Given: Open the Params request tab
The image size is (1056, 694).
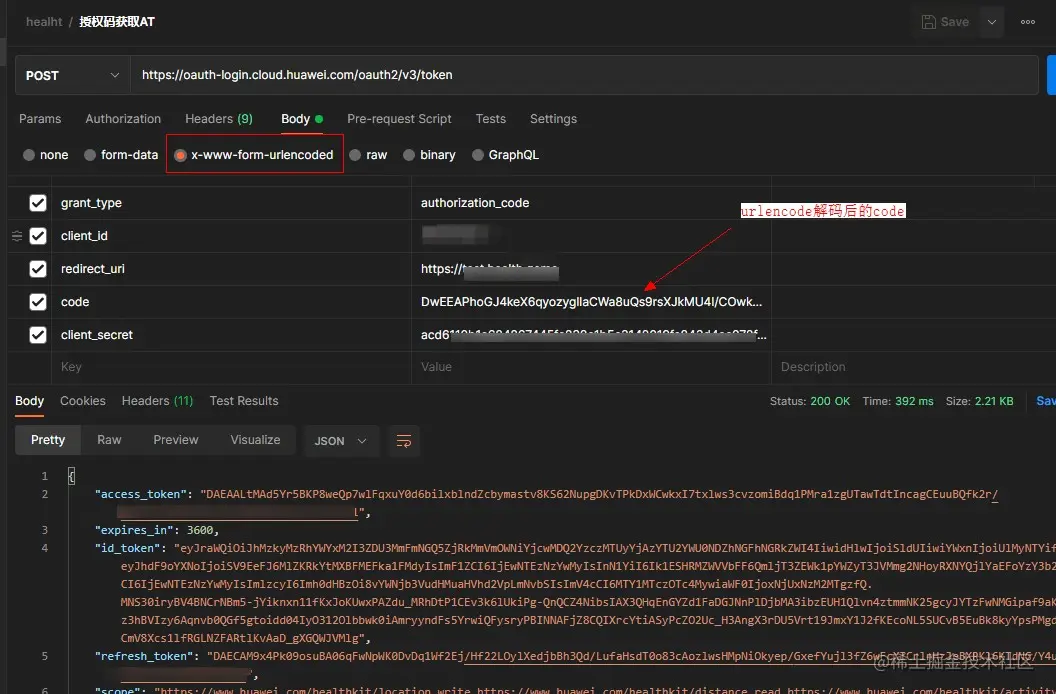Looking at the screenshot, I should click(40, 119).
